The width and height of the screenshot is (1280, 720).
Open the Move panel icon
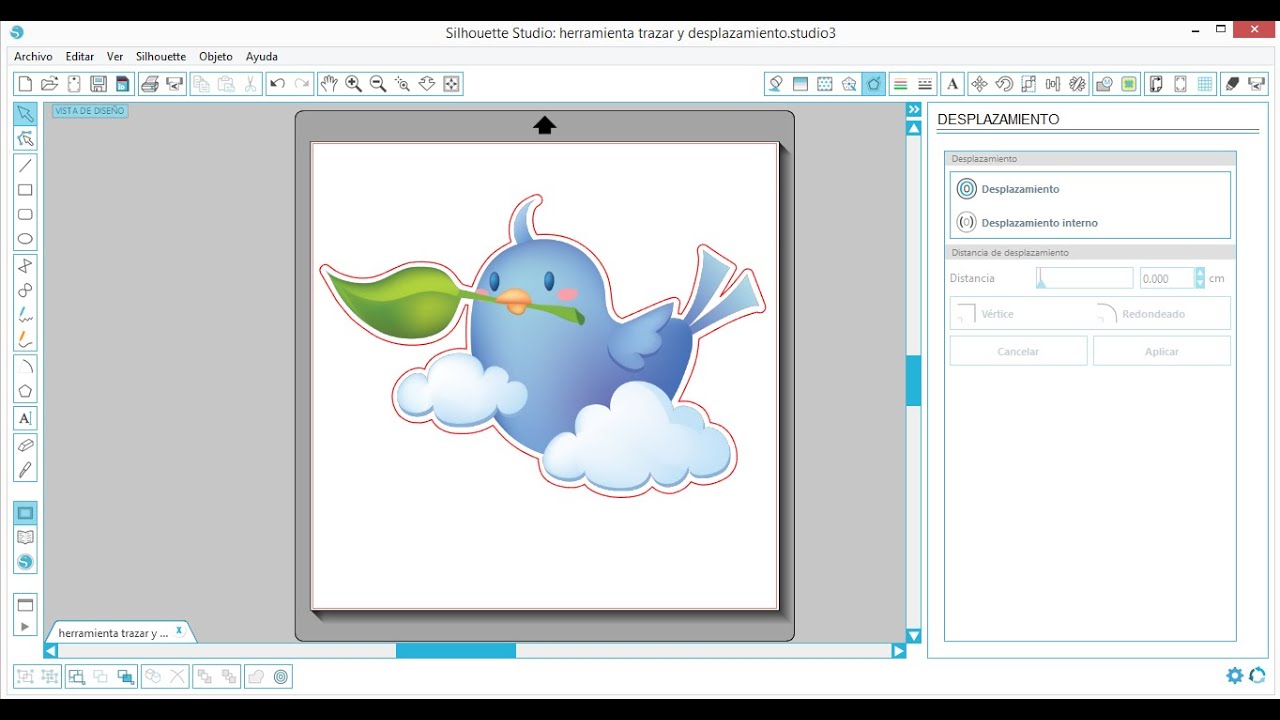980,84
